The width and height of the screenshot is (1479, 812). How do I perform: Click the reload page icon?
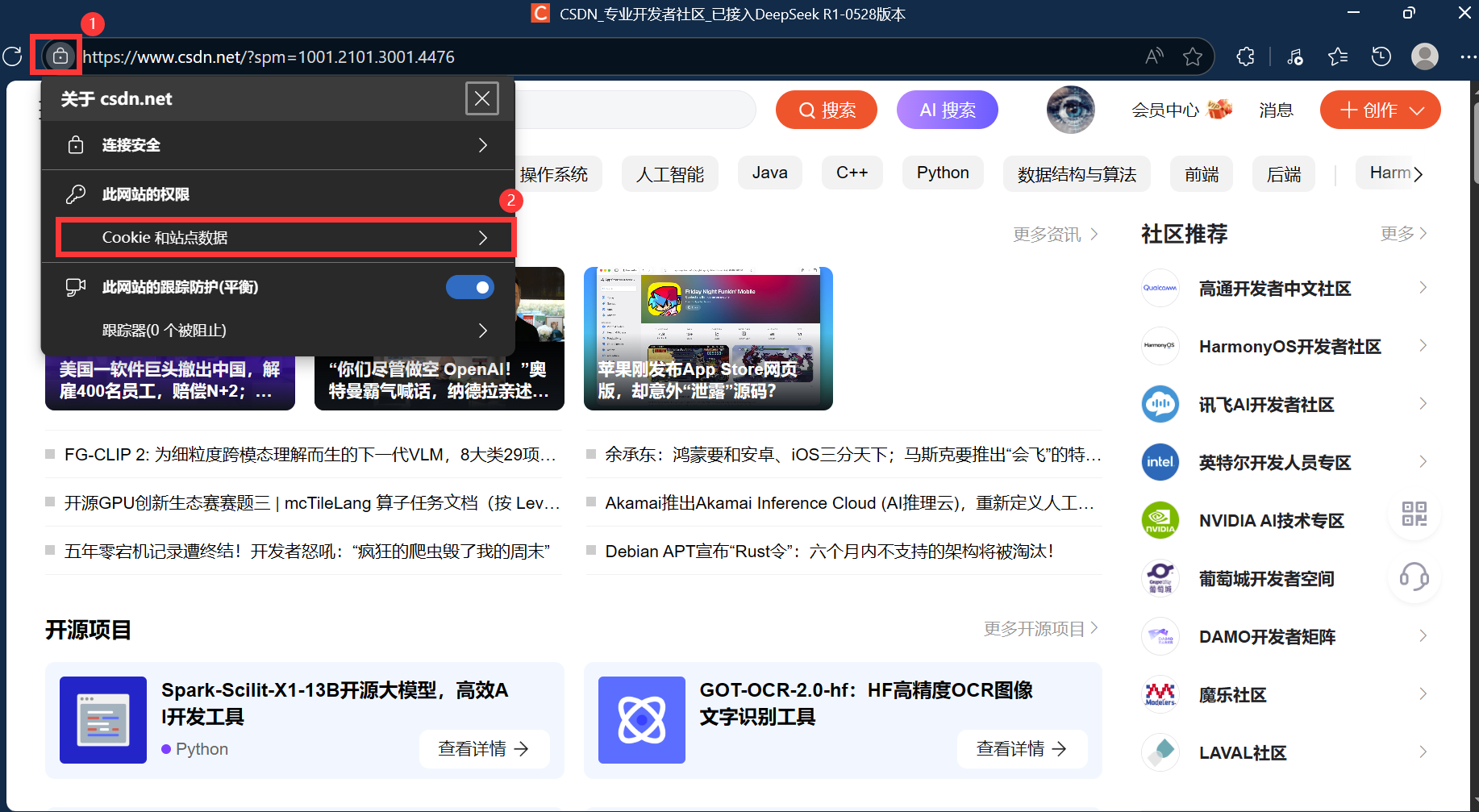tap(12, 56)
